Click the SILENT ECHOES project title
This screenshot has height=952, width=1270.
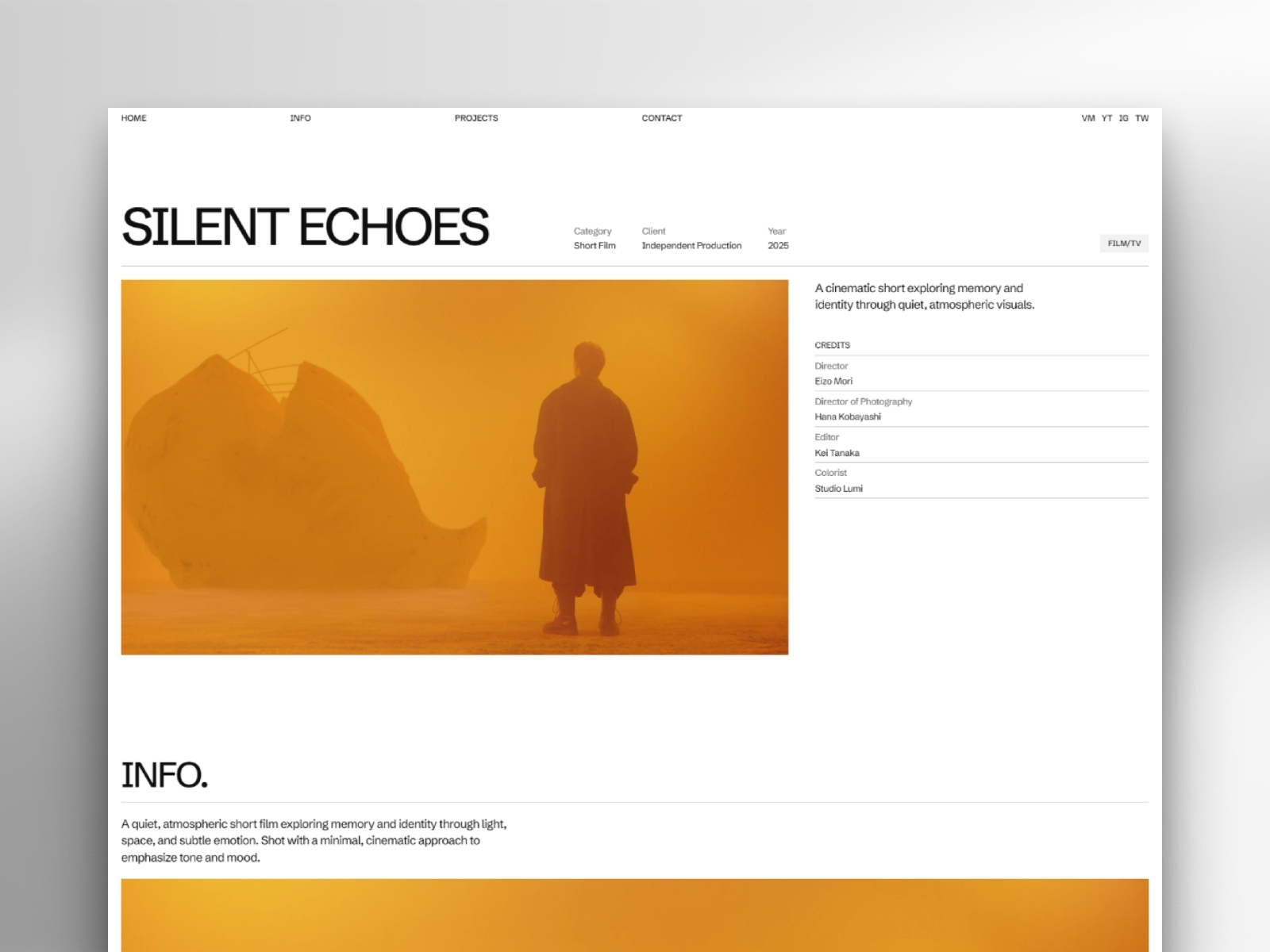[x=306, y=226]
